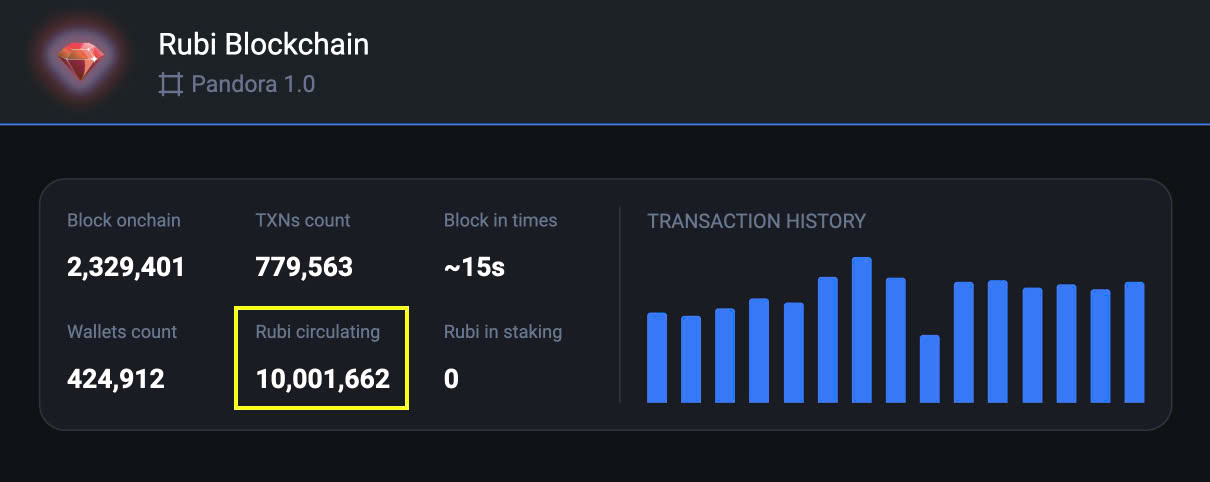Image resolution: width=1210 pixels, height=482 pixels.
Task: Click the Block onchain value 2,329,401
Action: 126,267
